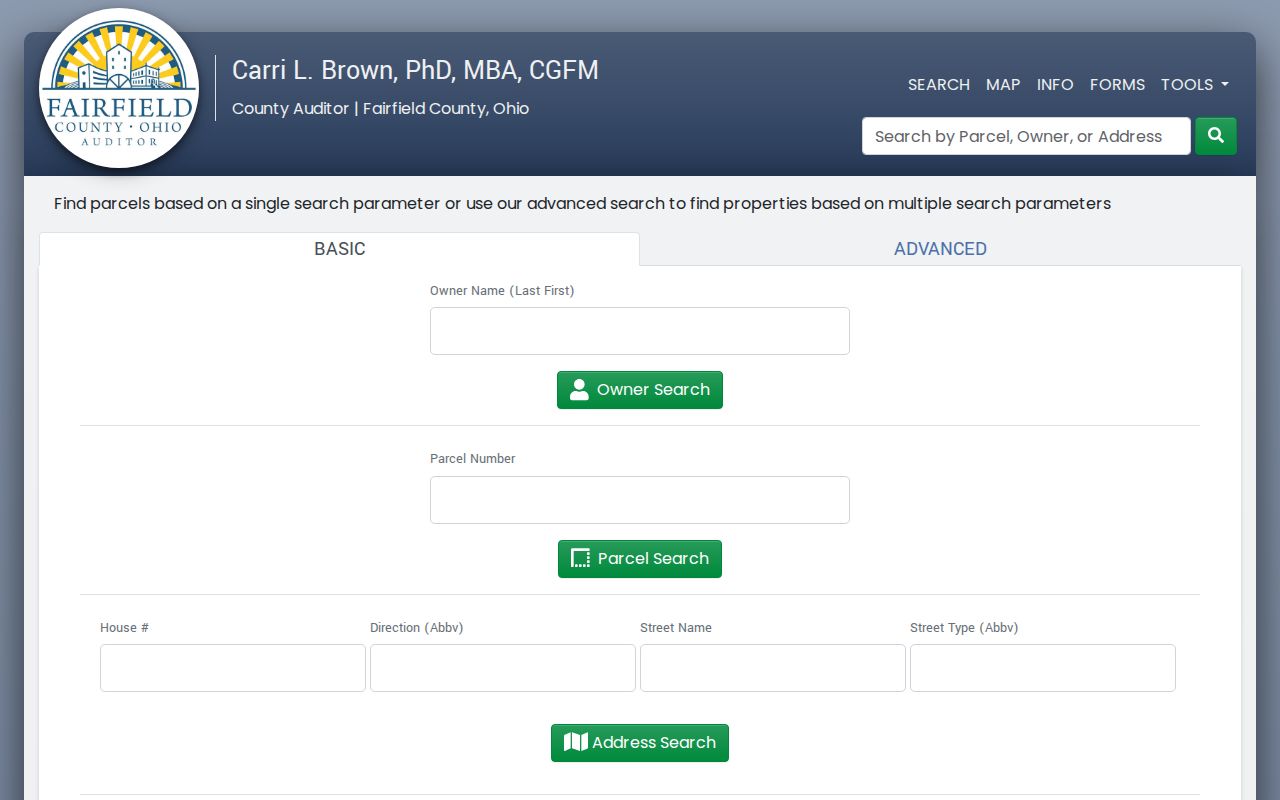Open the MAP nav link
1280x800 pixels.
[x=1003, y=85]
